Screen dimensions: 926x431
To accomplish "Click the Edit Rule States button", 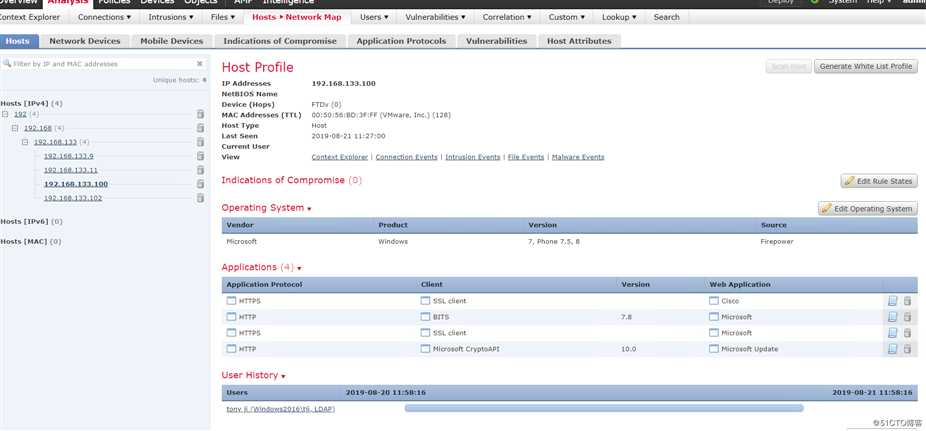I will click(x=879, y=181).
